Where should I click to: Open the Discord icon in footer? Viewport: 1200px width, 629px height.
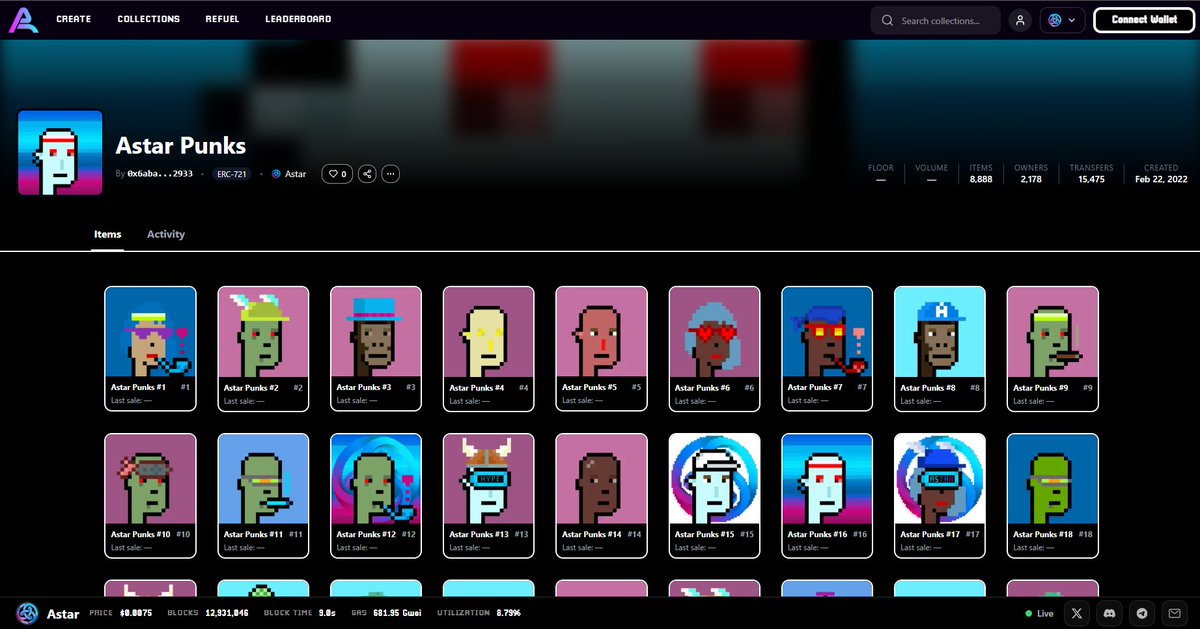1110,613
